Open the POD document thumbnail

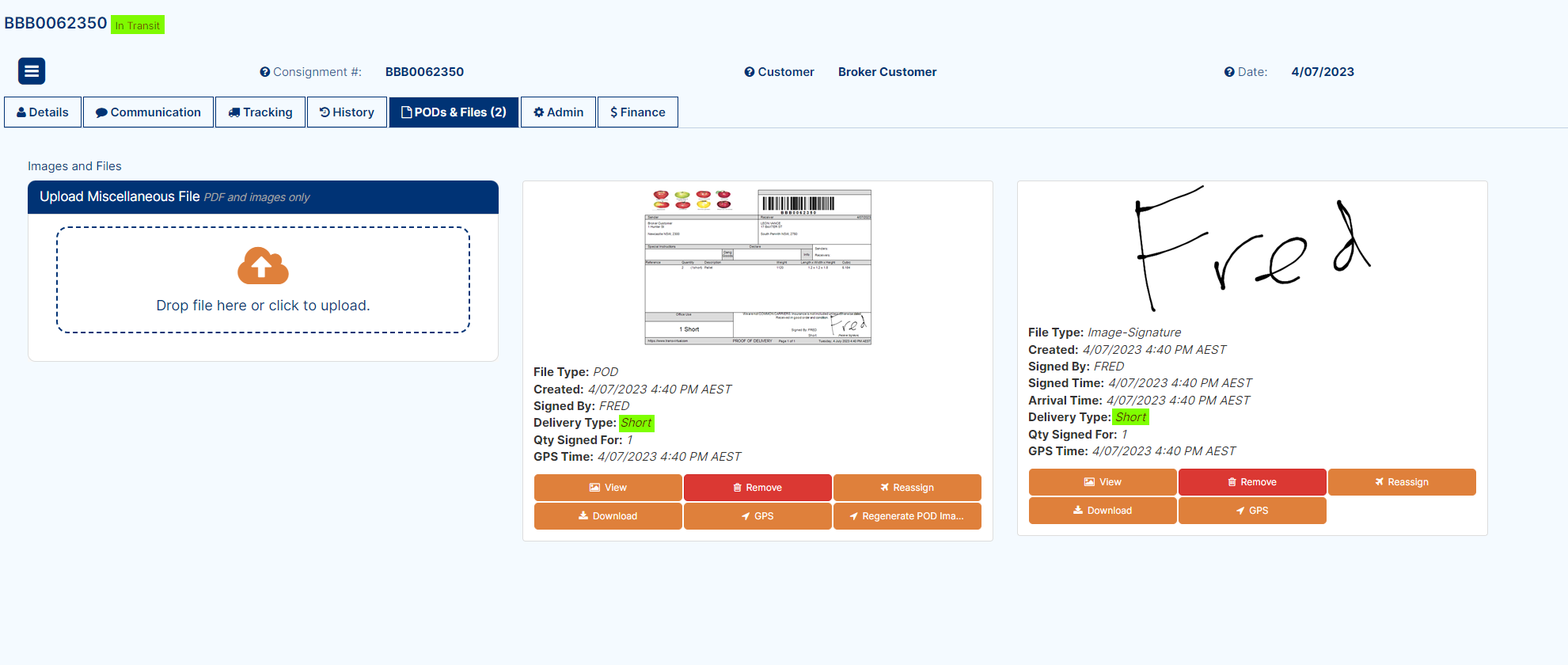coord(757,267)
